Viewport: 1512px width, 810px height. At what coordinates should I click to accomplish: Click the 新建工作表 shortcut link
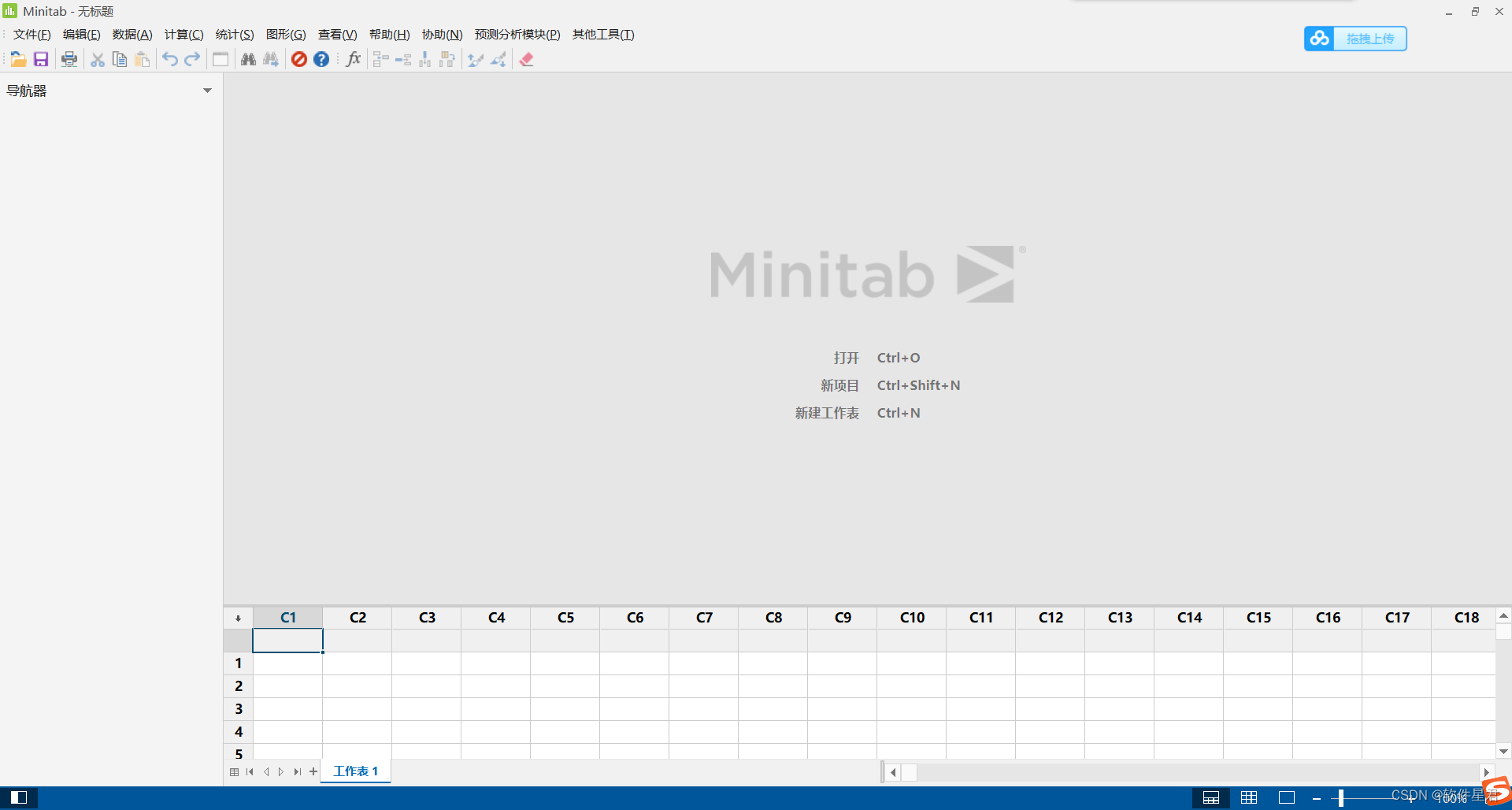pyautogui.click(x=858, y=413)
